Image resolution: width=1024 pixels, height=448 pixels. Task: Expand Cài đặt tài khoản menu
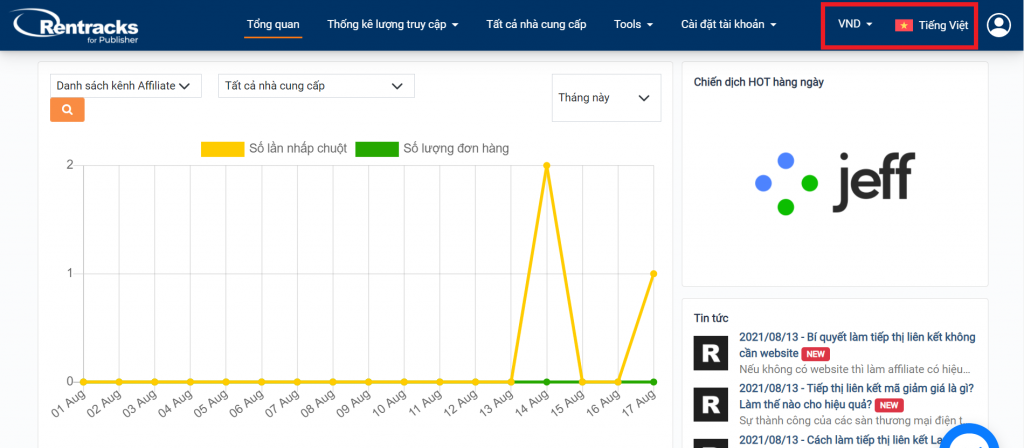(729, 25)
